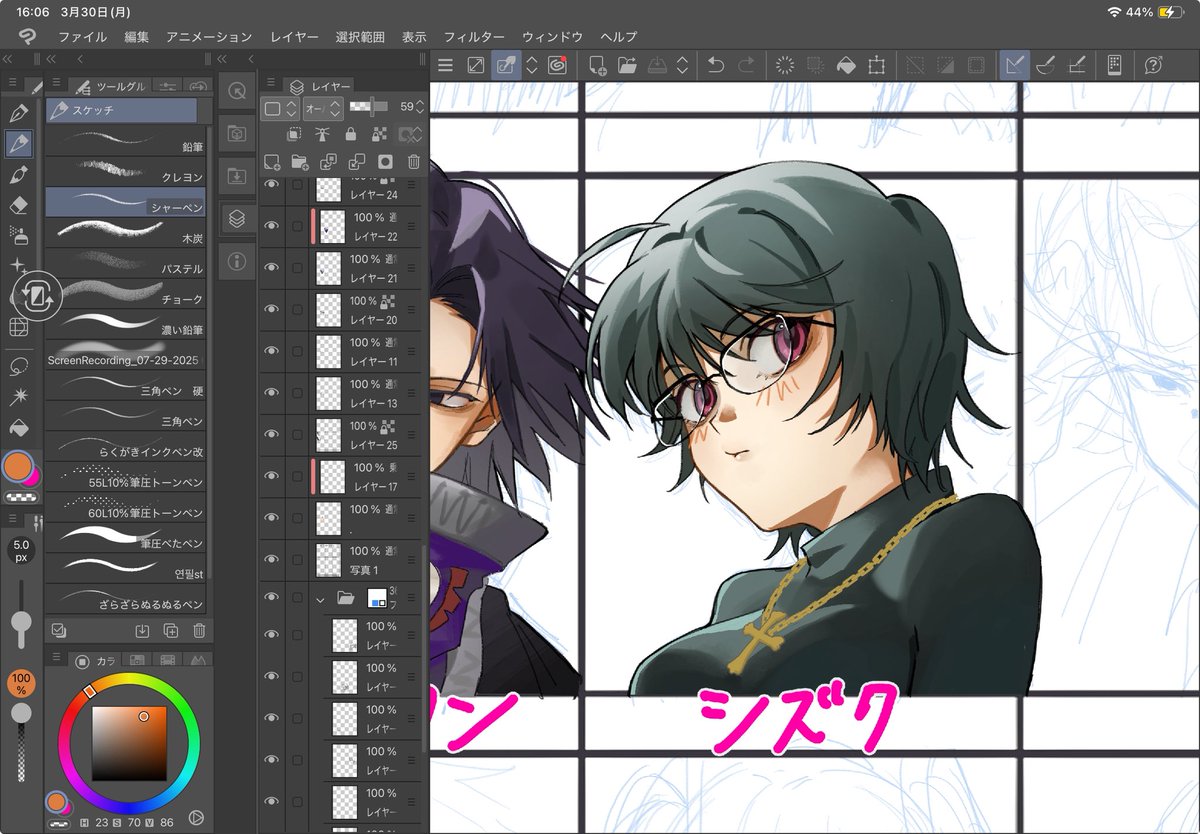Switch to the ツールグル sub tool tab
This screenshot has width=1200, height=834.
pyautogui.click(x=110, y=86)
